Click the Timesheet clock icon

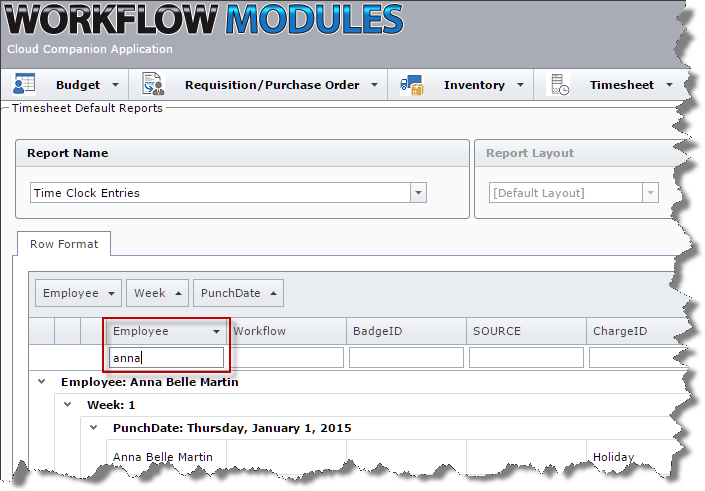click(x=560, y=85)
